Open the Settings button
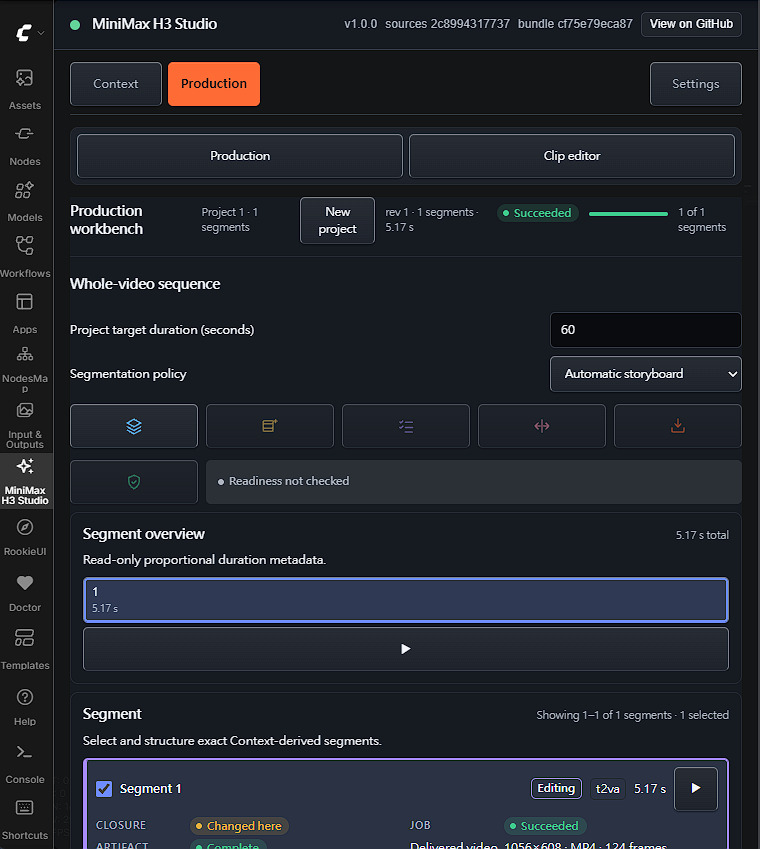 pyautogui.click(x=696, y=84)
